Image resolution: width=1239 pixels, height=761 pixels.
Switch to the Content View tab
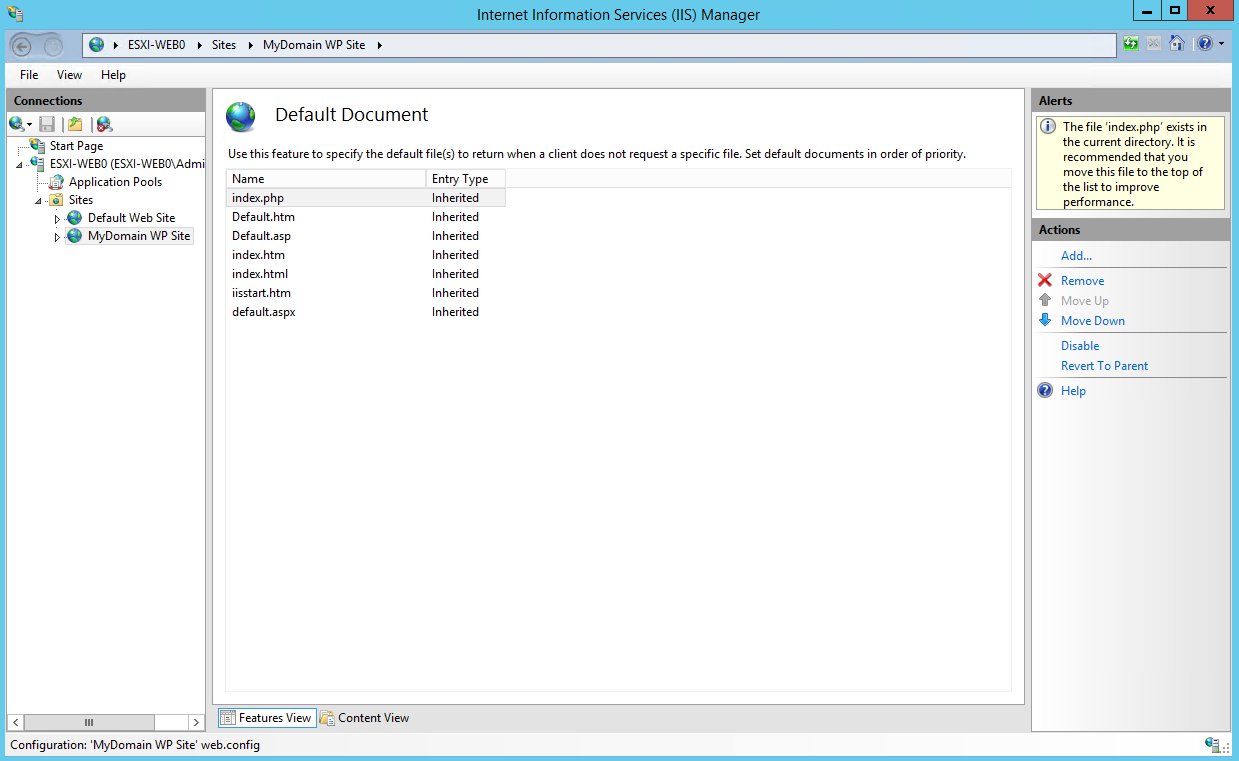point(365,718)
